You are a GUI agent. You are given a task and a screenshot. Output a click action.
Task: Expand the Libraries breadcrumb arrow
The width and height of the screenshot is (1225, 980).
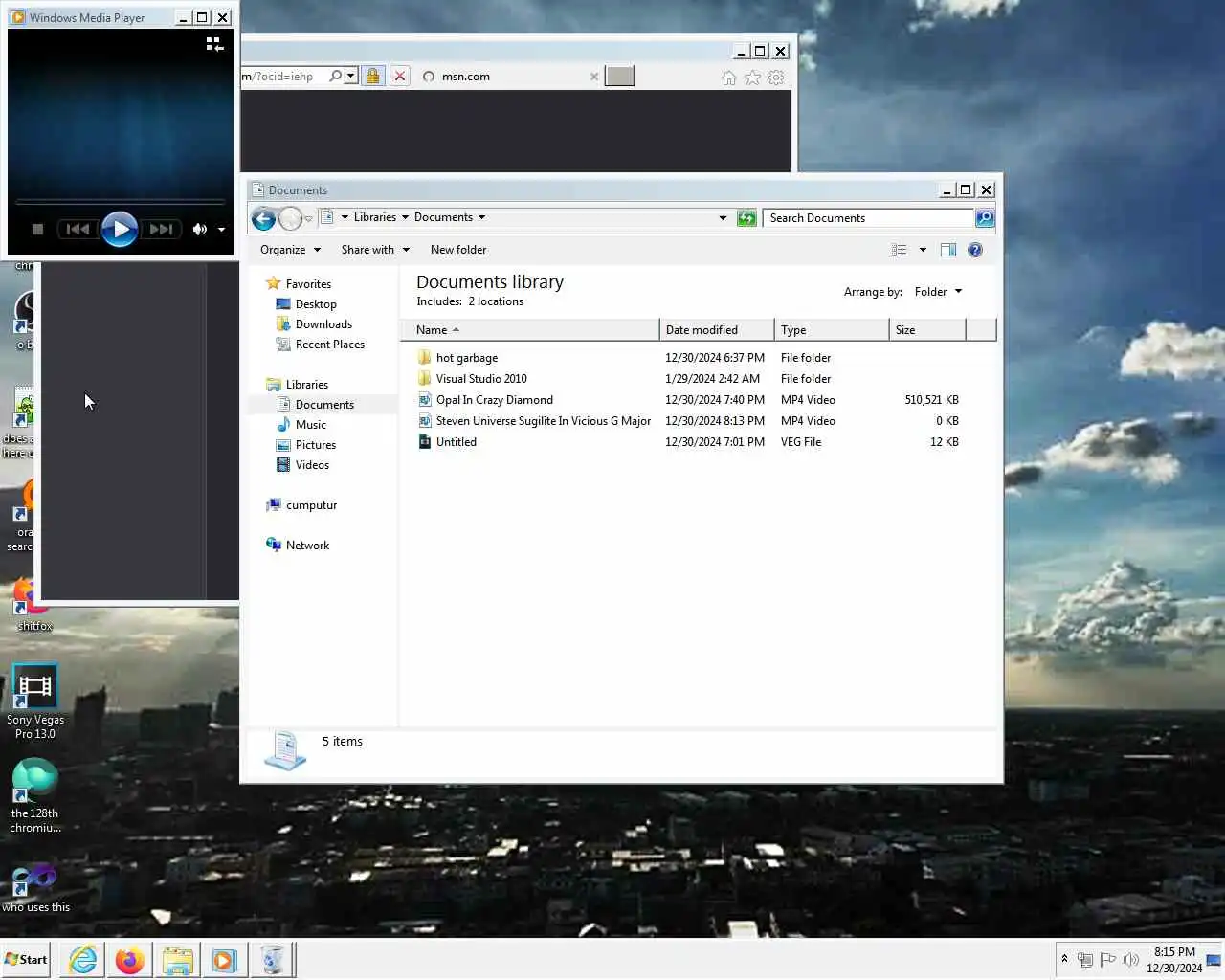click(405, 217)
